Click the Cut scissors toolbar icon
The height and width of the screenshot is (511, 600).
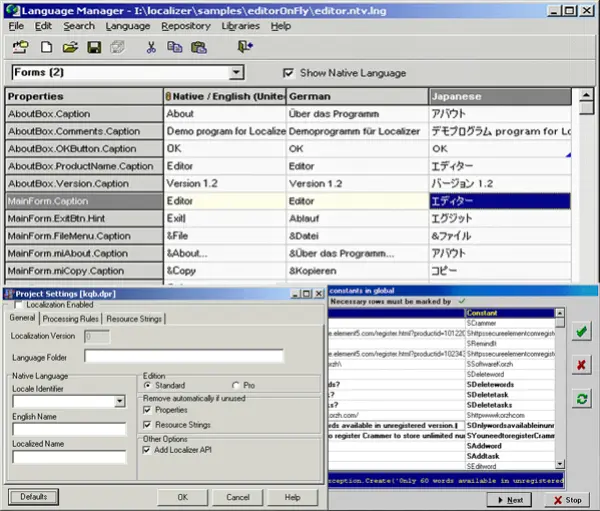(x=151, y=46)
